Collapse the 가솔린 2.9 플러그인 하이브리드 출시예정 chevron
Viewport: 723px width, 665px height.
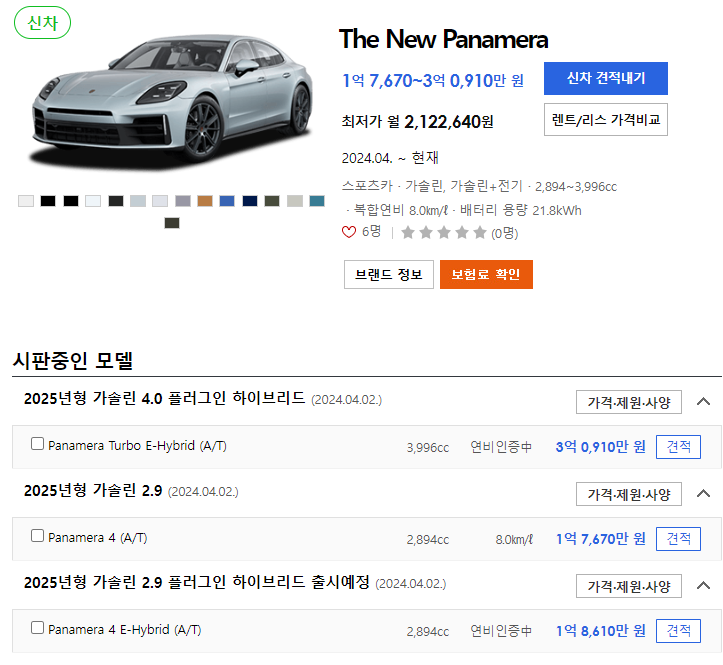(x=703, y=586)
